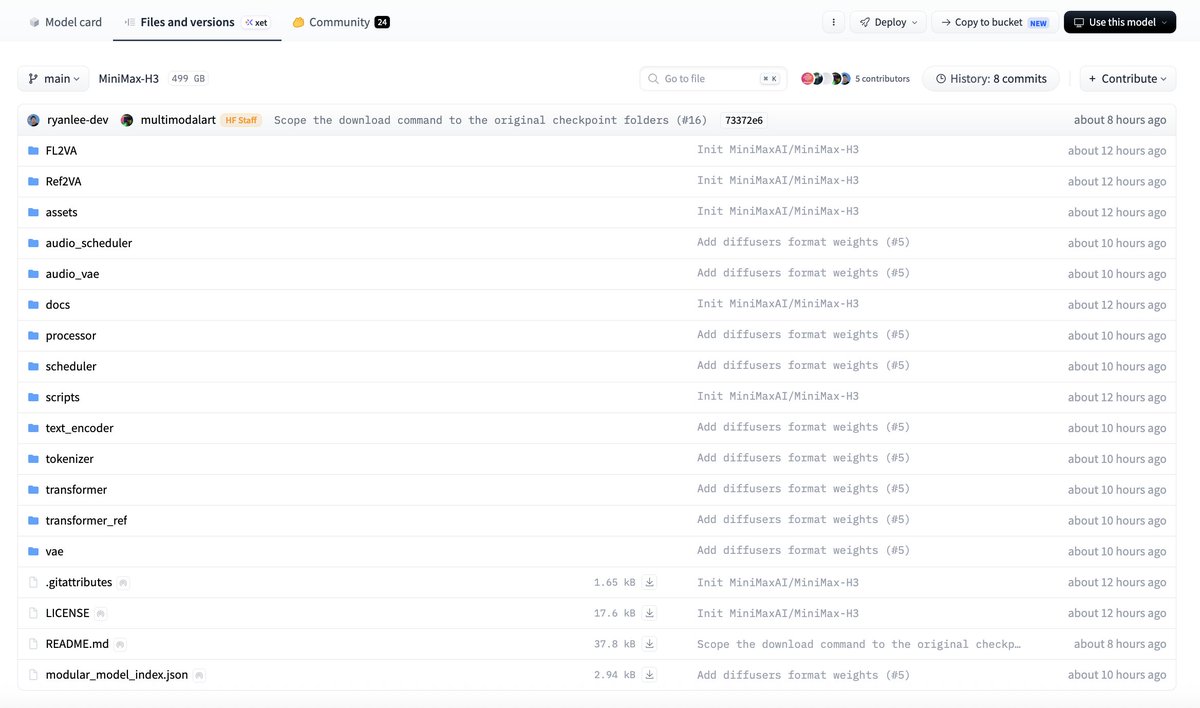The height and width of the screenshot is (708, 1200).
Task: Download modular_model_index.json
Action: point(649,675)
